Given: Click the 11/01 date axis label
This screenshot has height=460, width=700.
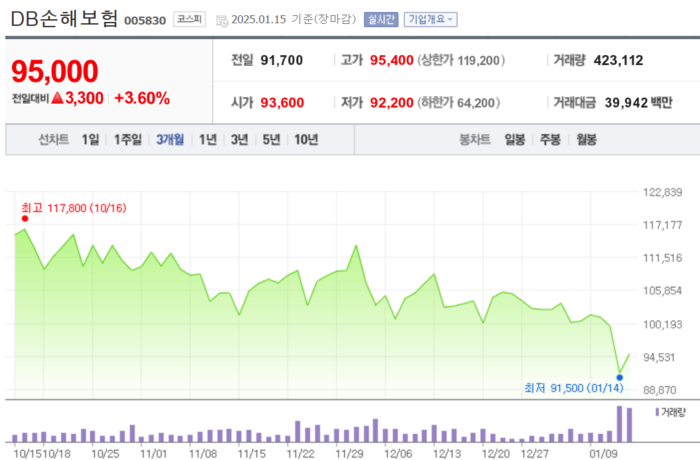Looking at the screenshot, I should pyautogui.click(x=154, y=454).
